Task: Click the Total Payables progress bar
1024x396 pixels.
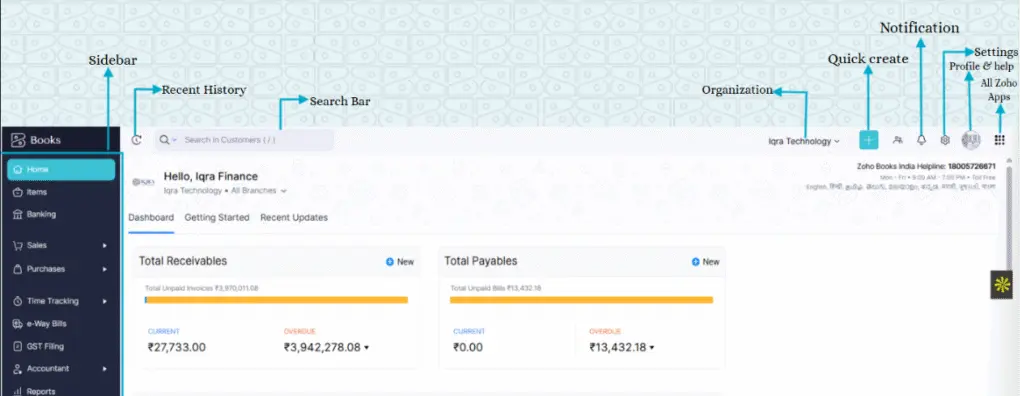Action: [x=581, y=300]
